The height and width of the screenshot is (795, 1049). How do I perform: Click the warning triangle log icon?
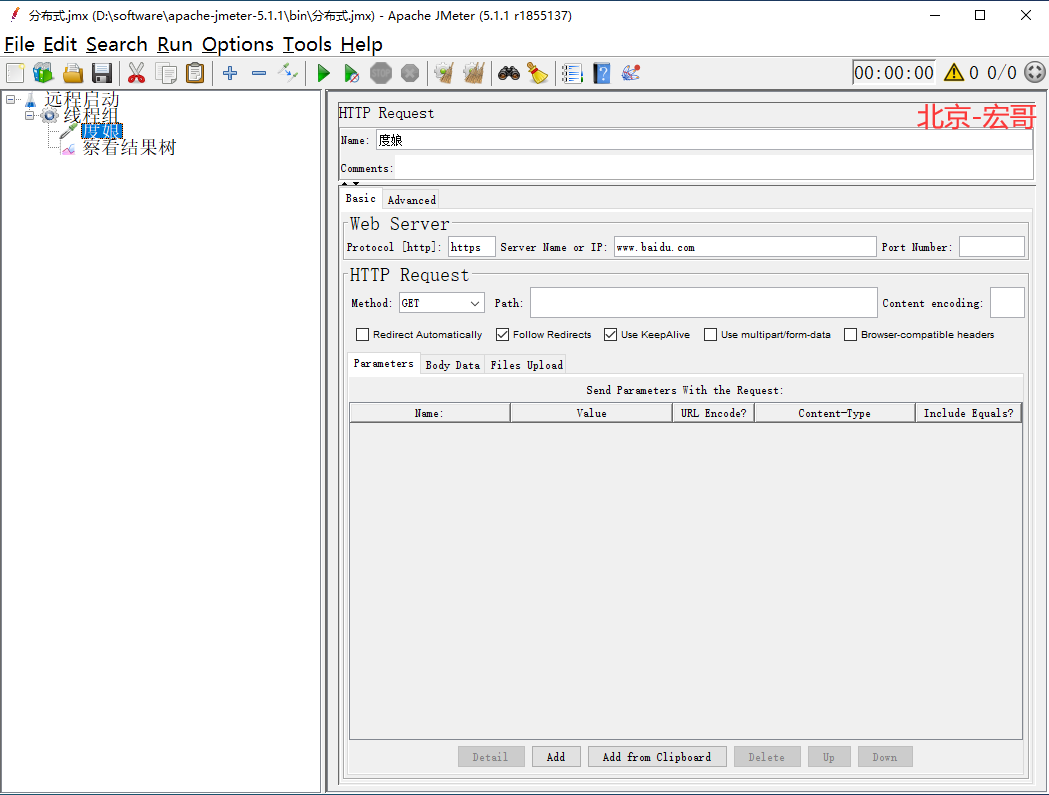(953, 72)
